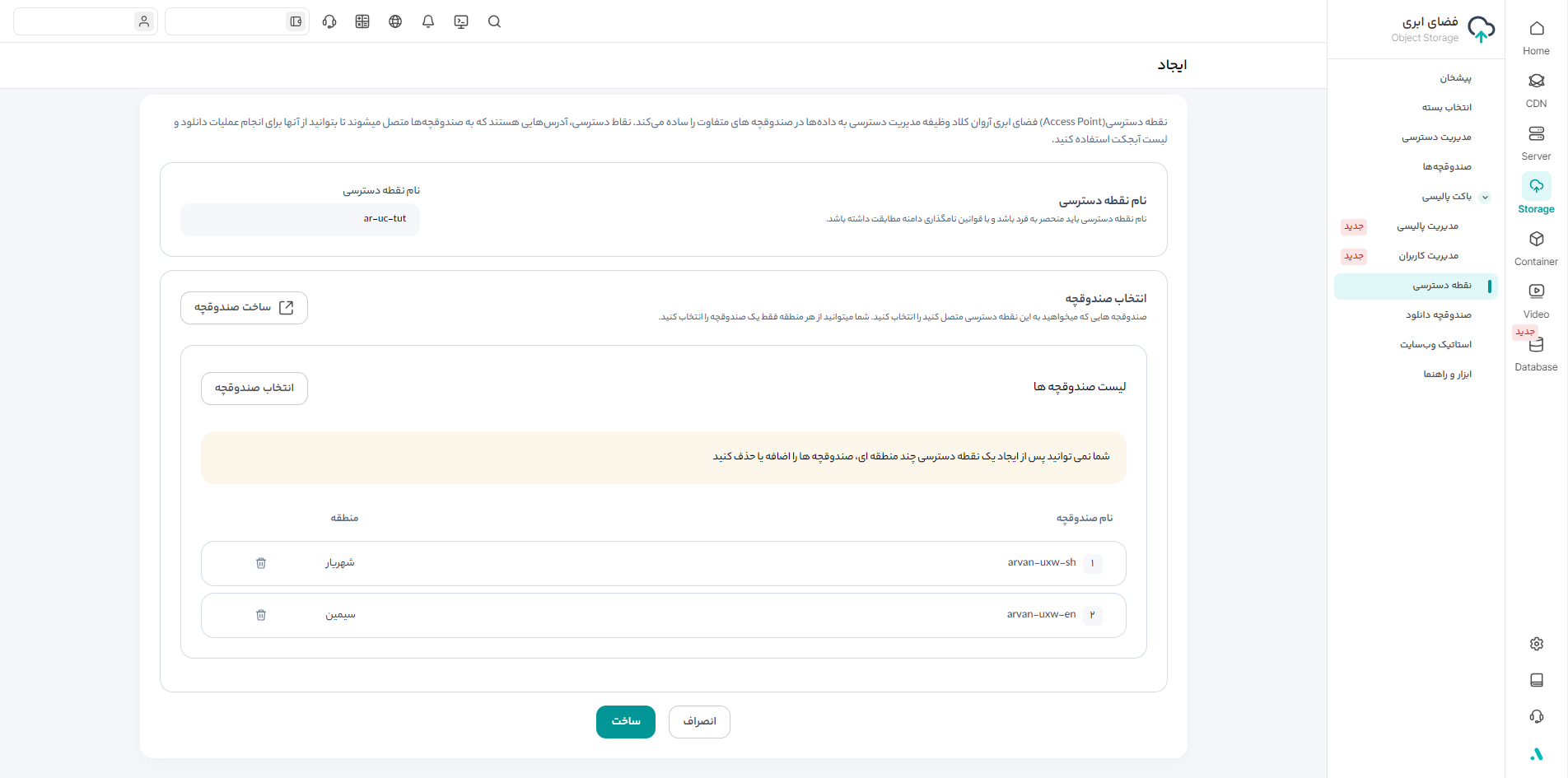Open the account user dropdown field

tap(85, 22)
